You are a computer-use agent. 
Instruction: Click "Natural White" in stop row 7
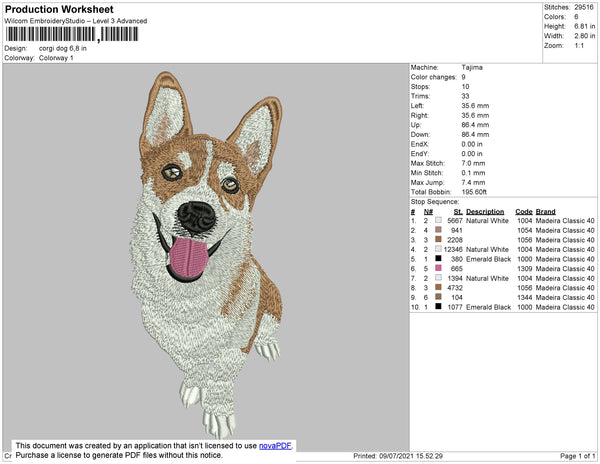pyautogui.click(x=487, y=278)
